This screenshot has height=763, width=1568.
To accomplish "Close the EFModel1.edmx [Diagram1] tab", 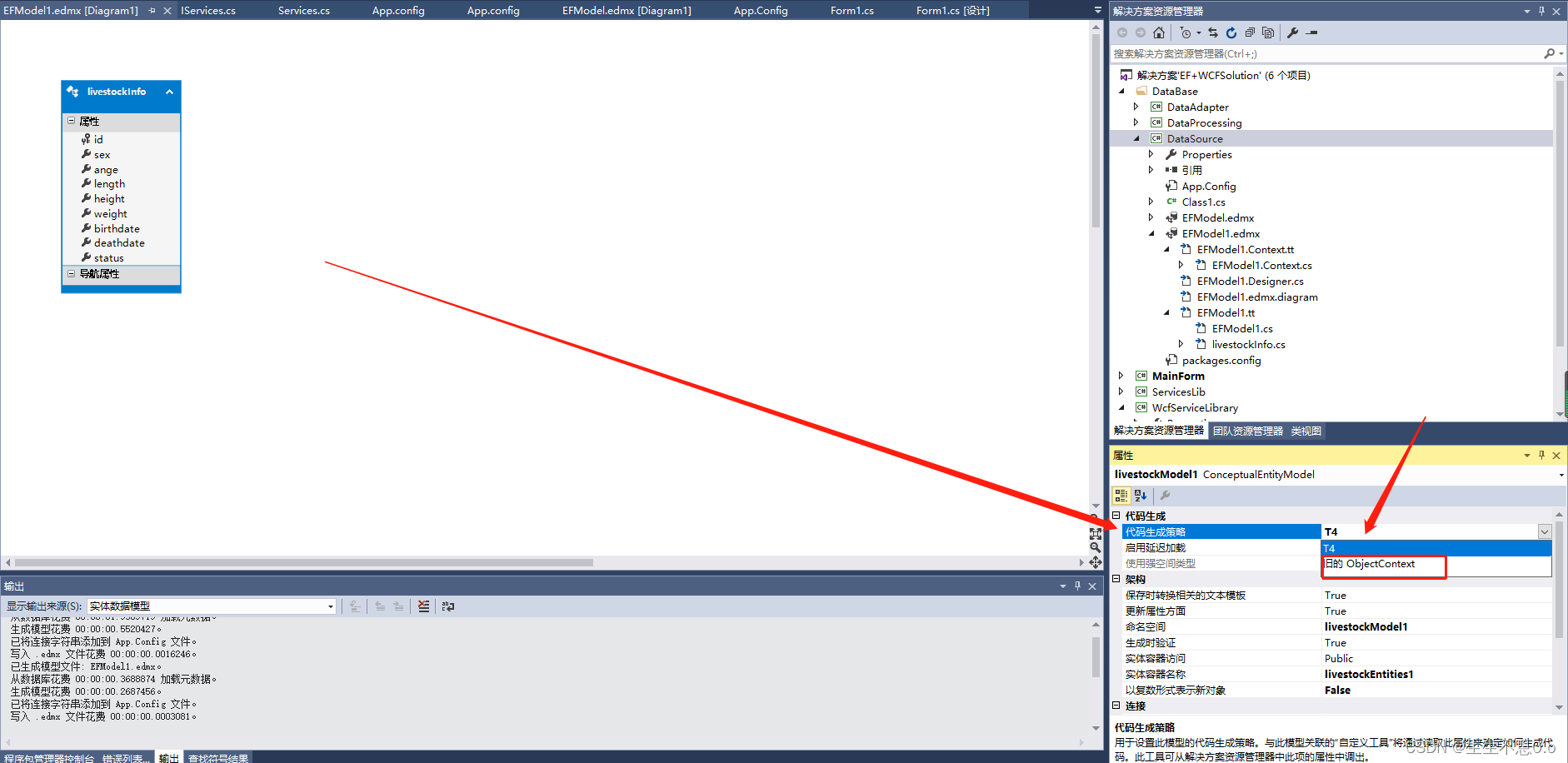I will click(167, 10).
